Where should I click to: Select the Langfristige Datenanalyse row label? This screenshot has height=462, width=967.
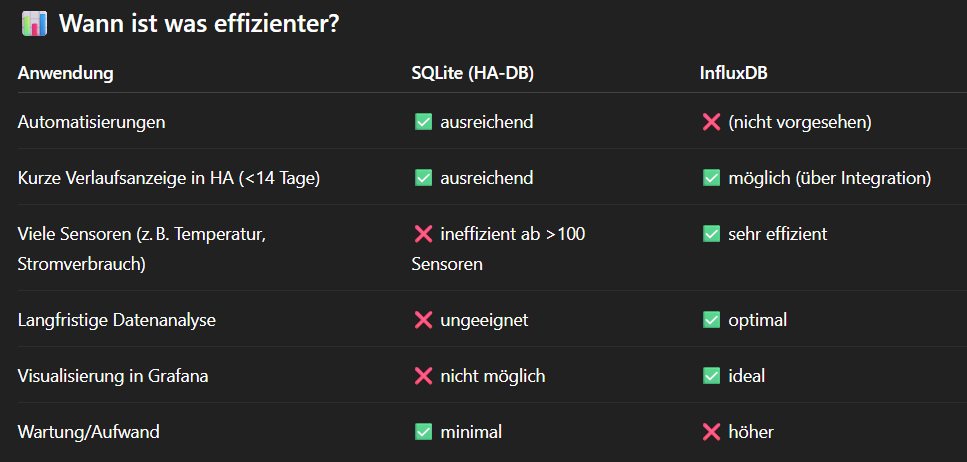(x=117, y=321)
